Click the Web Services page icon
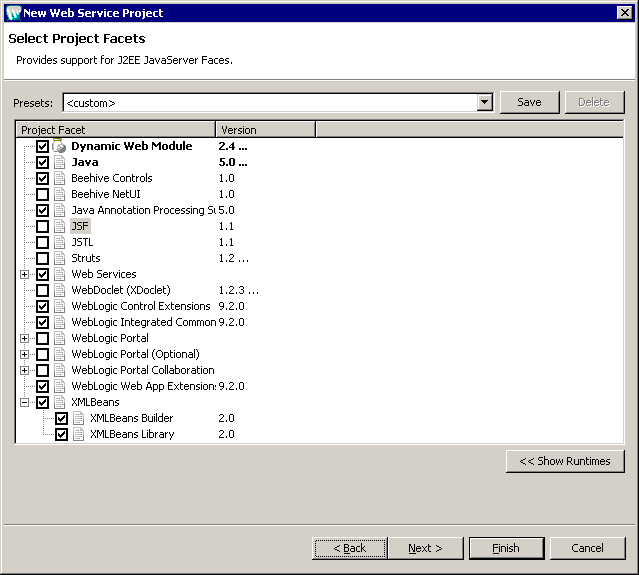The image size is (639, 575). [x=59, y=274]
